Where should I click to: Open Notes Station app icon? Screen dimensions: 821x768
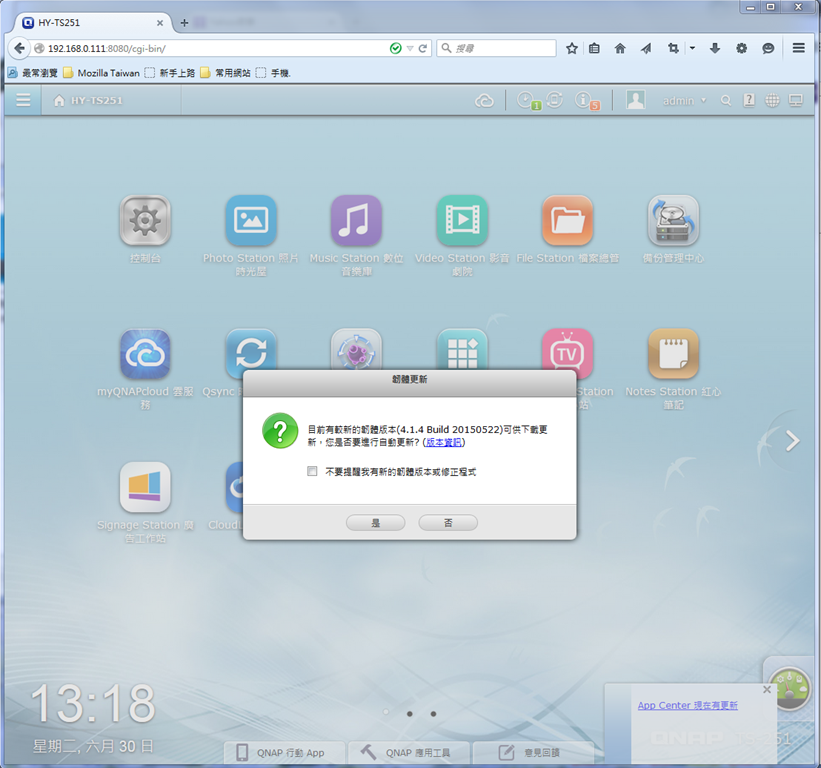[673, 354]
